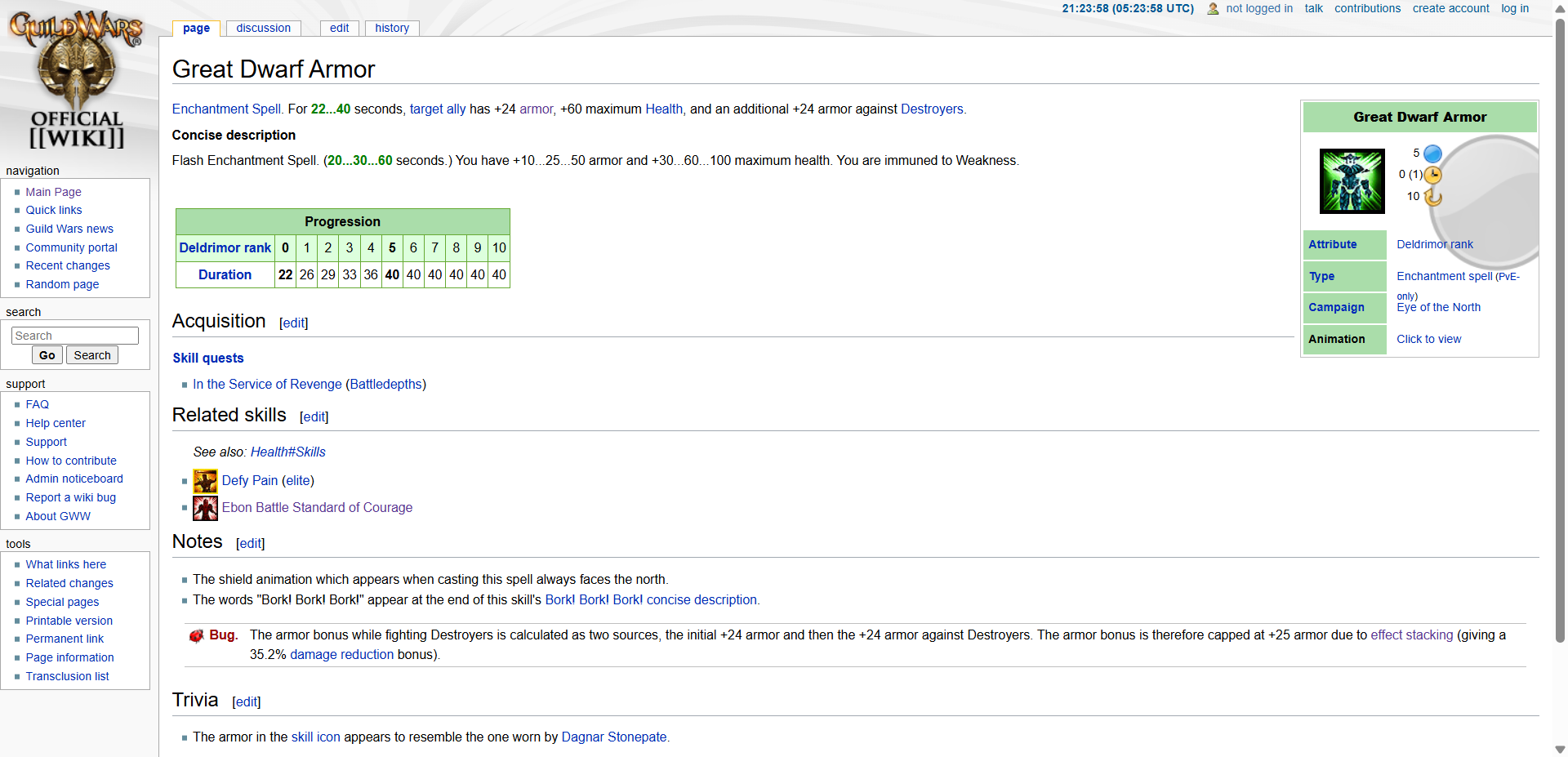Screen dimensions: 1568x757
Task: Click the Search button in sidebar
Action: 92,355
